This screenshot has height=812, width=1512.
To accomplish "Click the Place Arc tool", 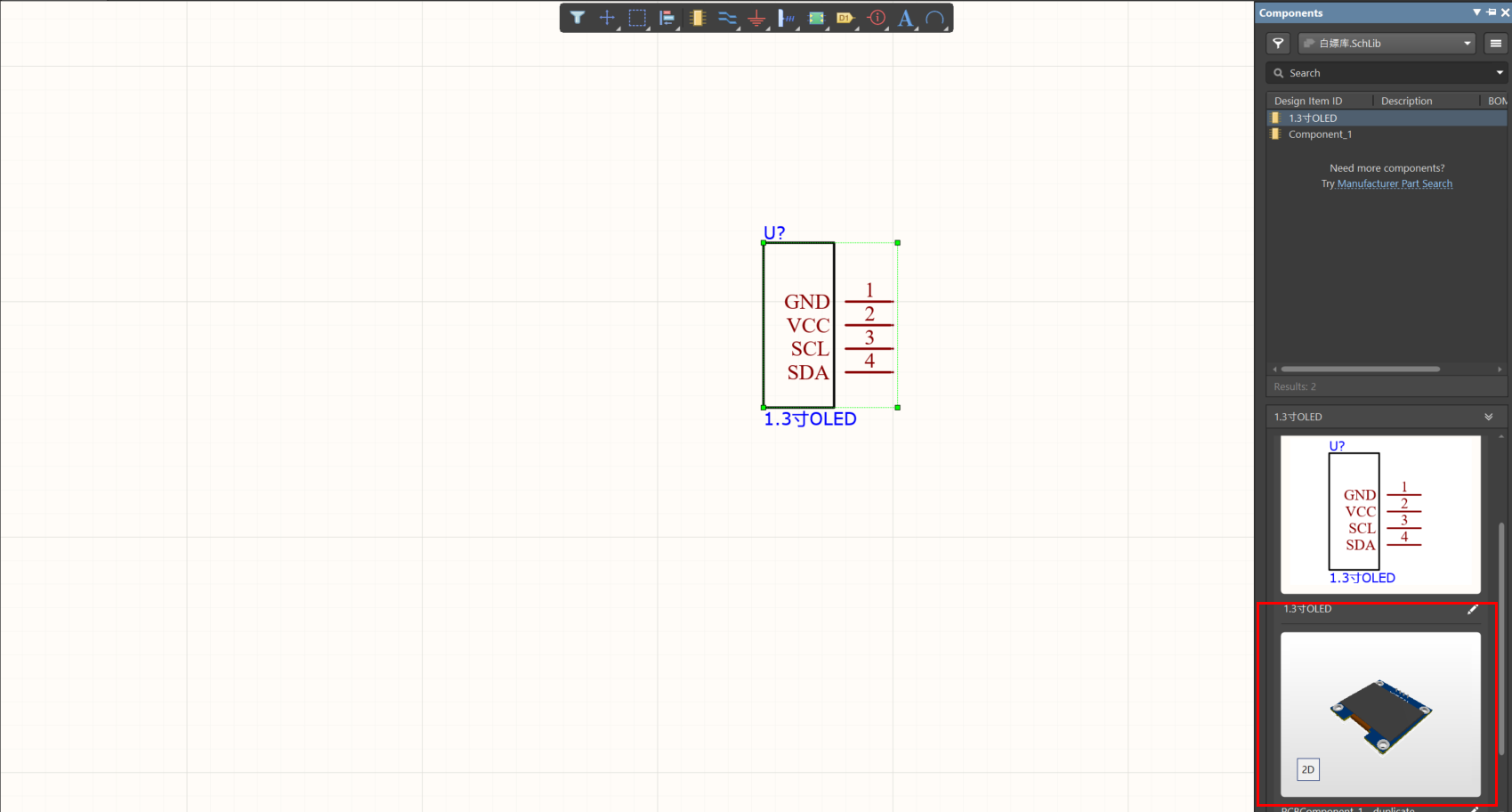I will click(934, 18).
